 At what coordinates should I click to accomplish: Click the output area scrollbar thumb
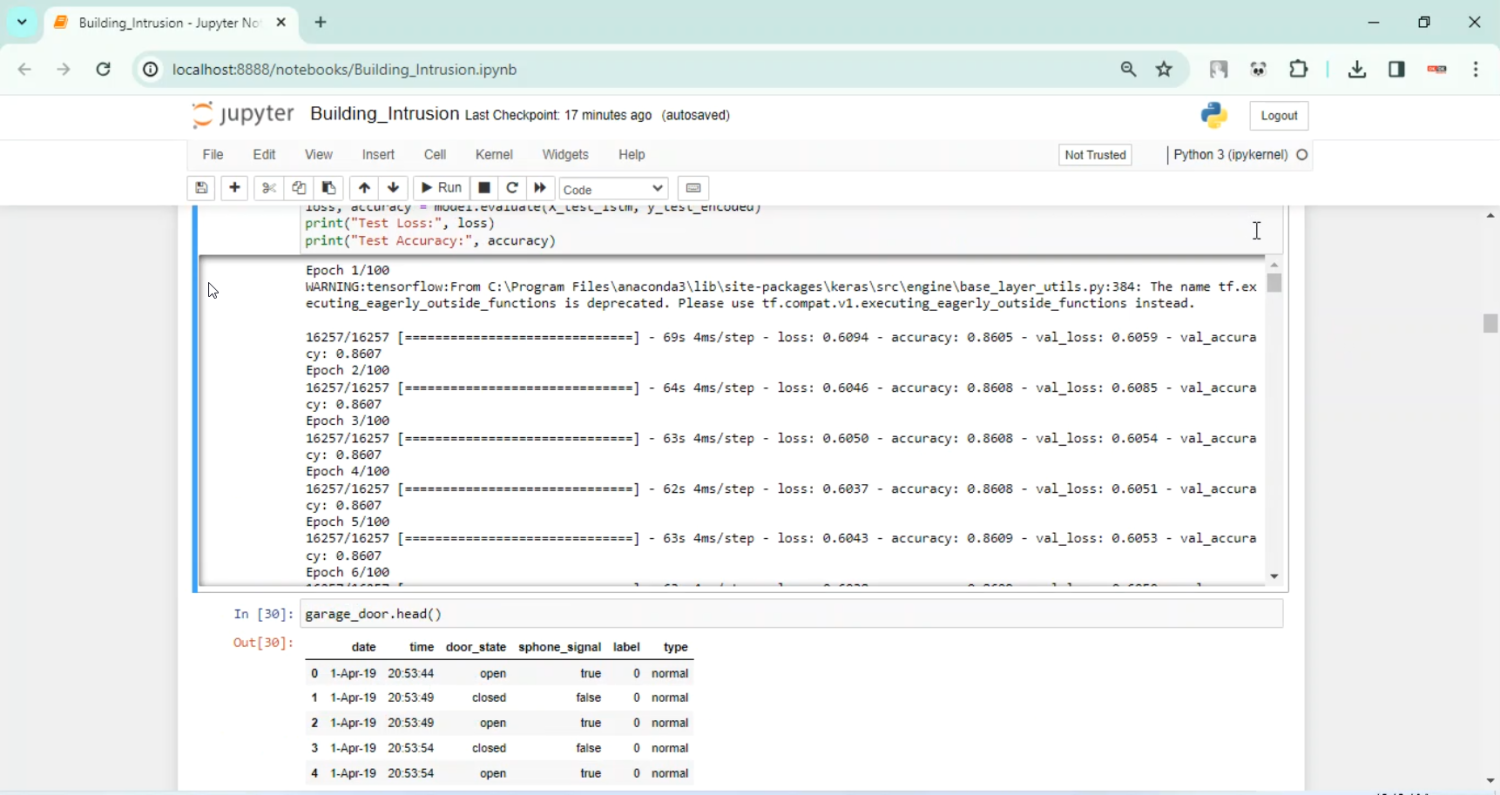pos(1273,283)
